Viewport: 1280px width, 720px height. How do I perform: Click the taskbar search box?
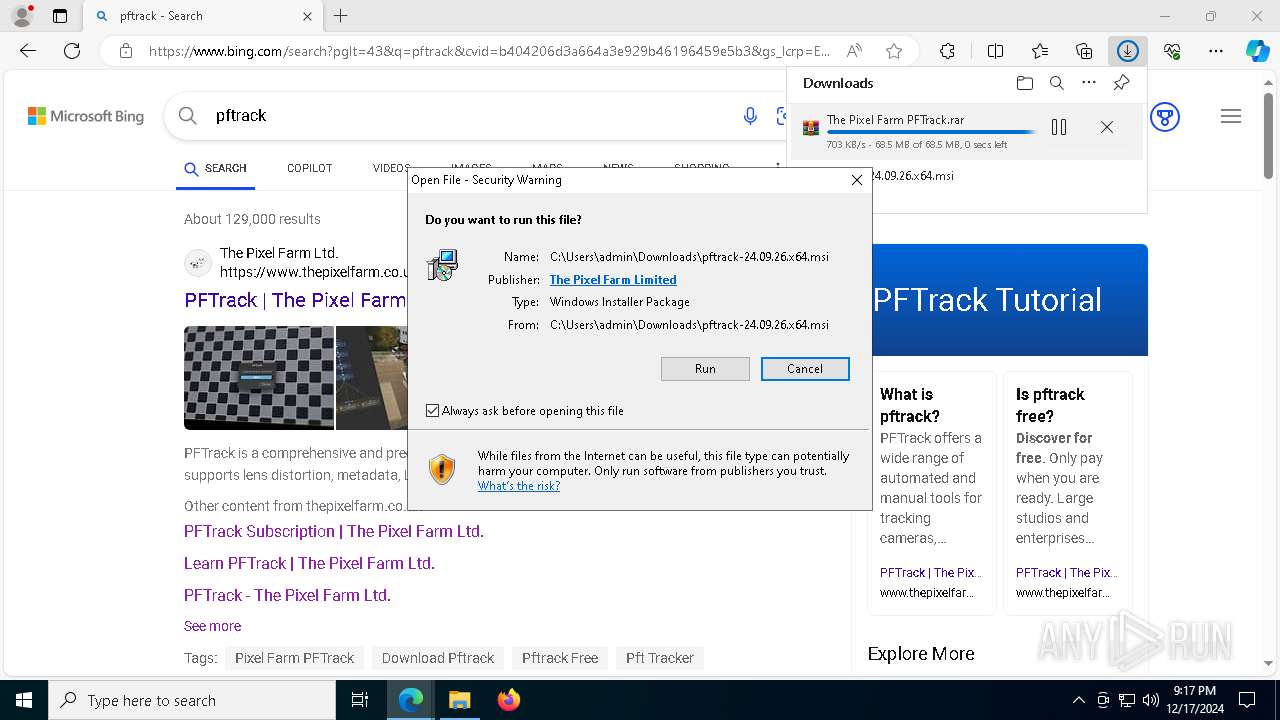(192, 700)
